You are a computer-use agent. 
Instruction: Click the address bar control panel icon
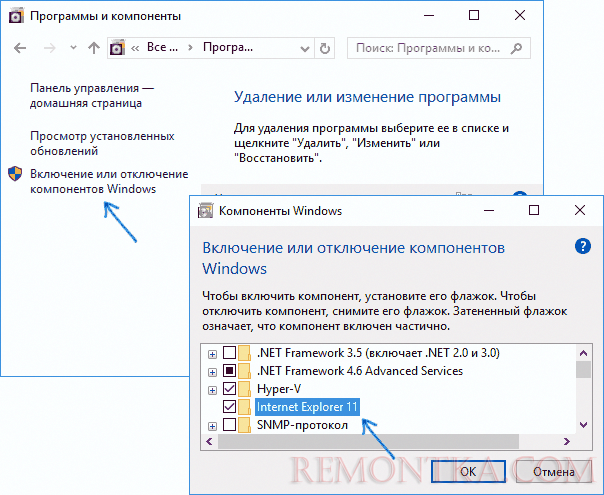tap(117, 48)
